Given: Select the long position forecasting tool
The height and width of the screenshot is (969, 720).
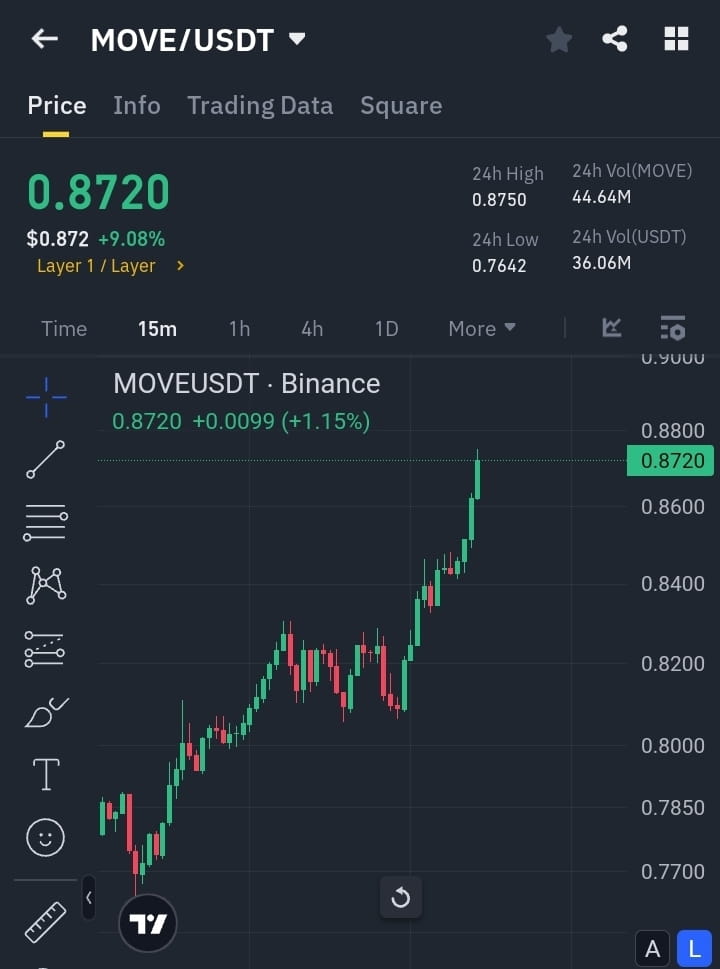Looking at the screenshot, I should pyautogui.click(x=44, y=649).
